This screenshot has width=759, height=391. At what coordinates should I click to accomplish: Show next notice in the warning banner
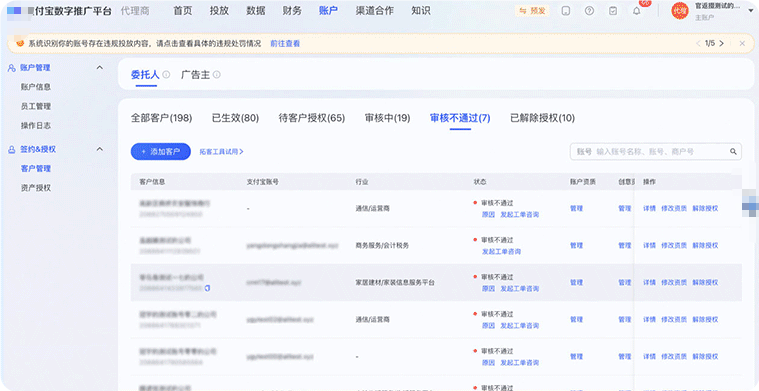click(x=722, y=44)
